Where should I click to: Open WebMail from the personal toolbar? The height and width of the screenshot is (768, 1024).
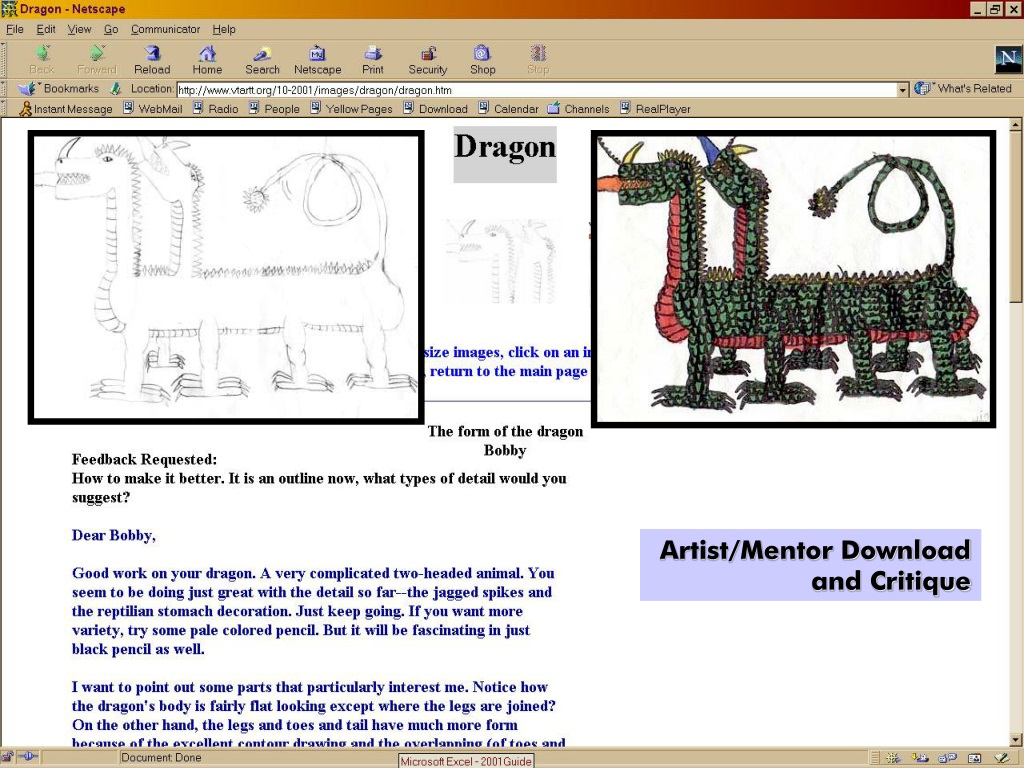pos(153,108)
